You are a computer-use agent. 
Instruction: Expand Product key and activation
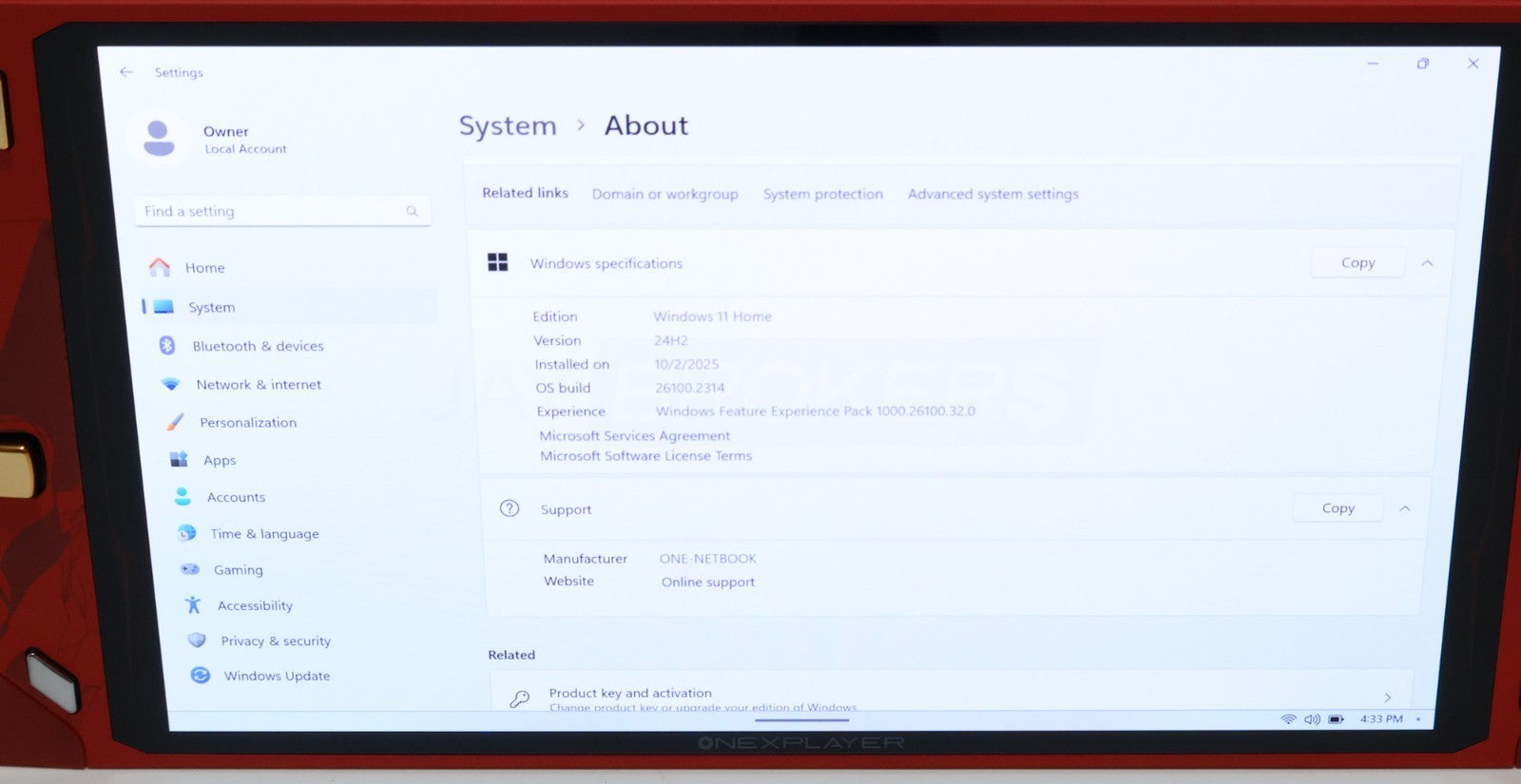coord(951,697)
